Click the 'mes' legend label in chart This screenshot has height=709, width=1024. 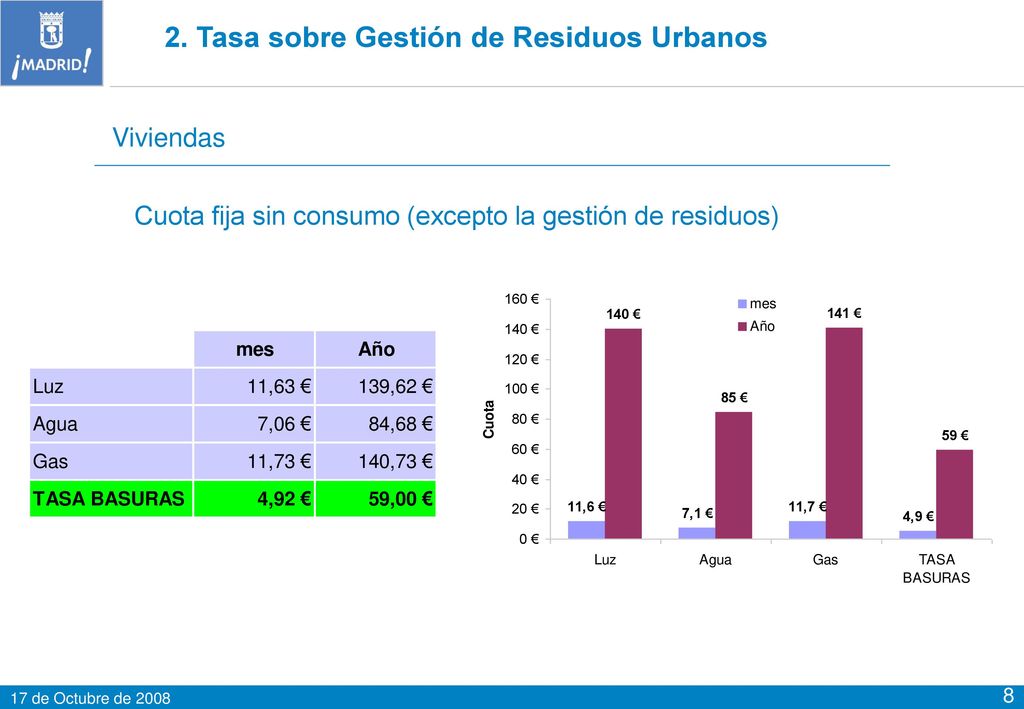763,304
